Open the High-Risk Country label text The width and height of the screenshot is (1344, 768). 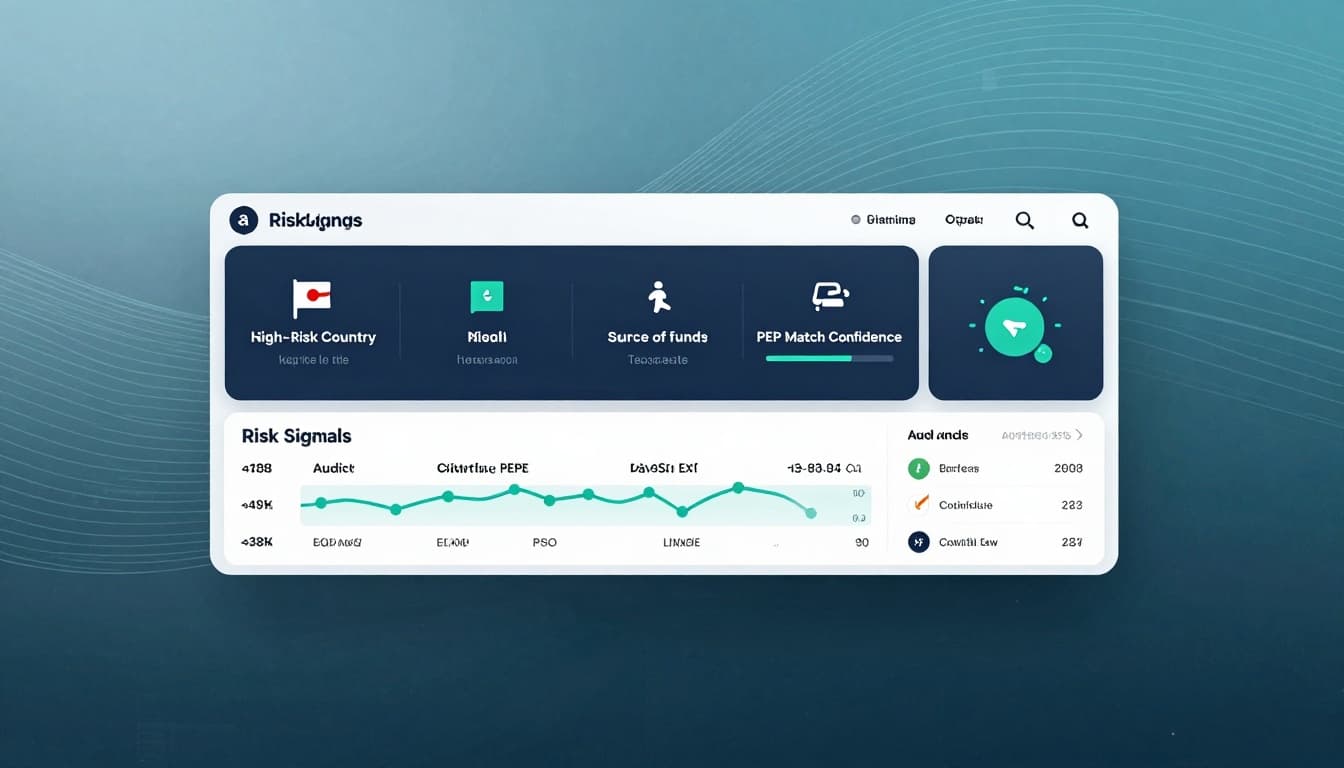(x=313, y=337)
